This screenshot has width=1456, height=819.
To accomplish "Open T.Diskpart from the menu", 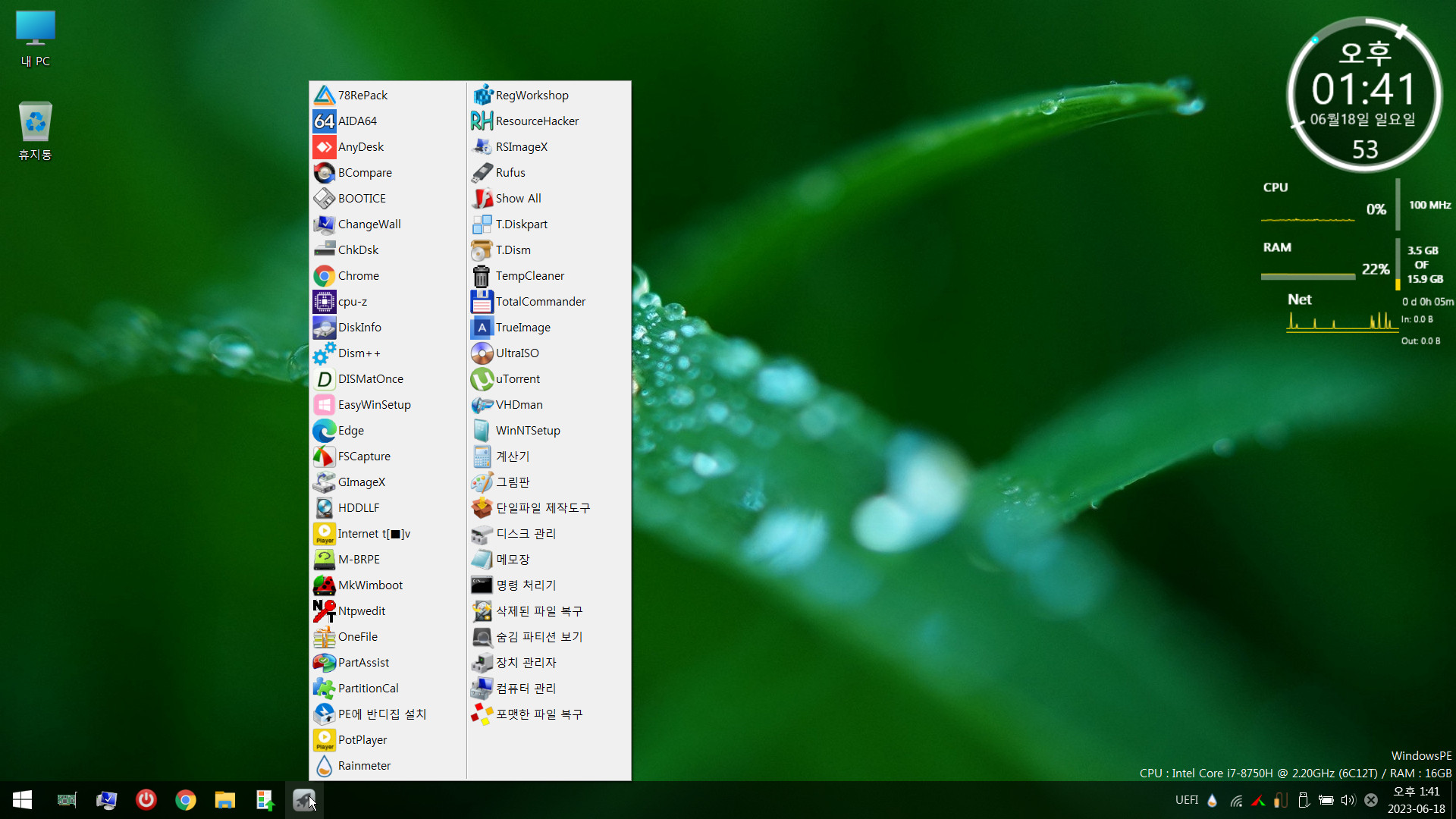I will pos(549,224).
